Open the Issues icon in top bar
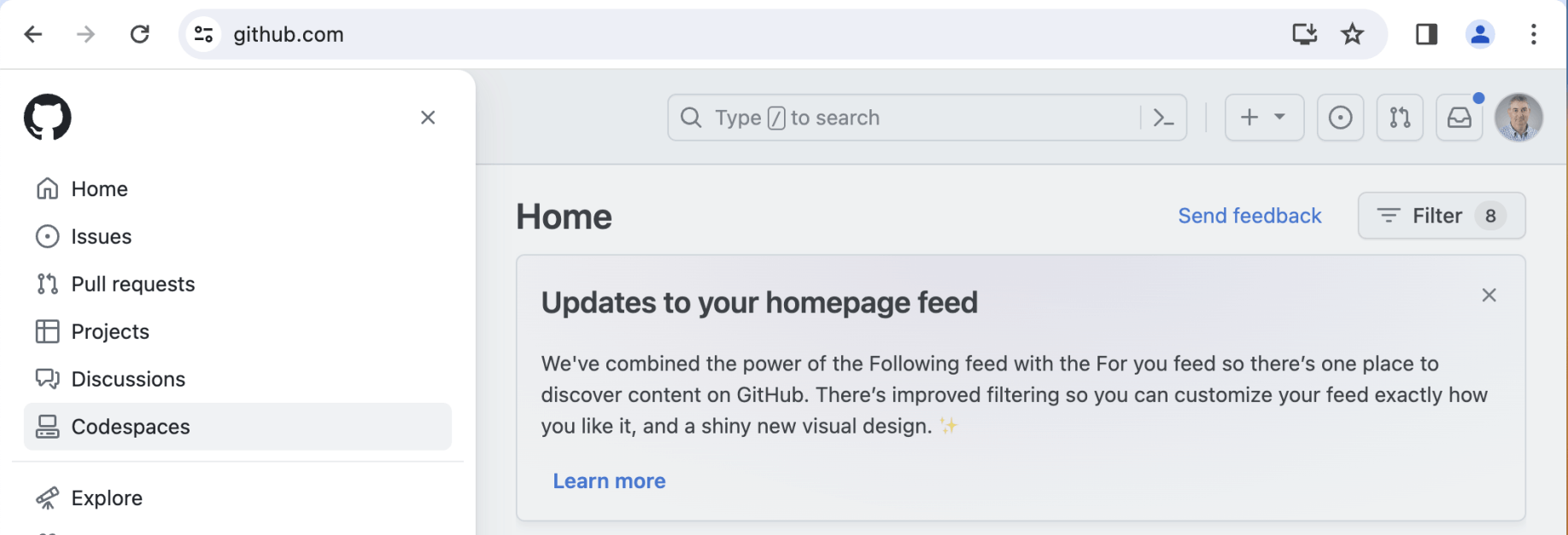Viewport: 1568px width, 535px height. point(1340,118)
